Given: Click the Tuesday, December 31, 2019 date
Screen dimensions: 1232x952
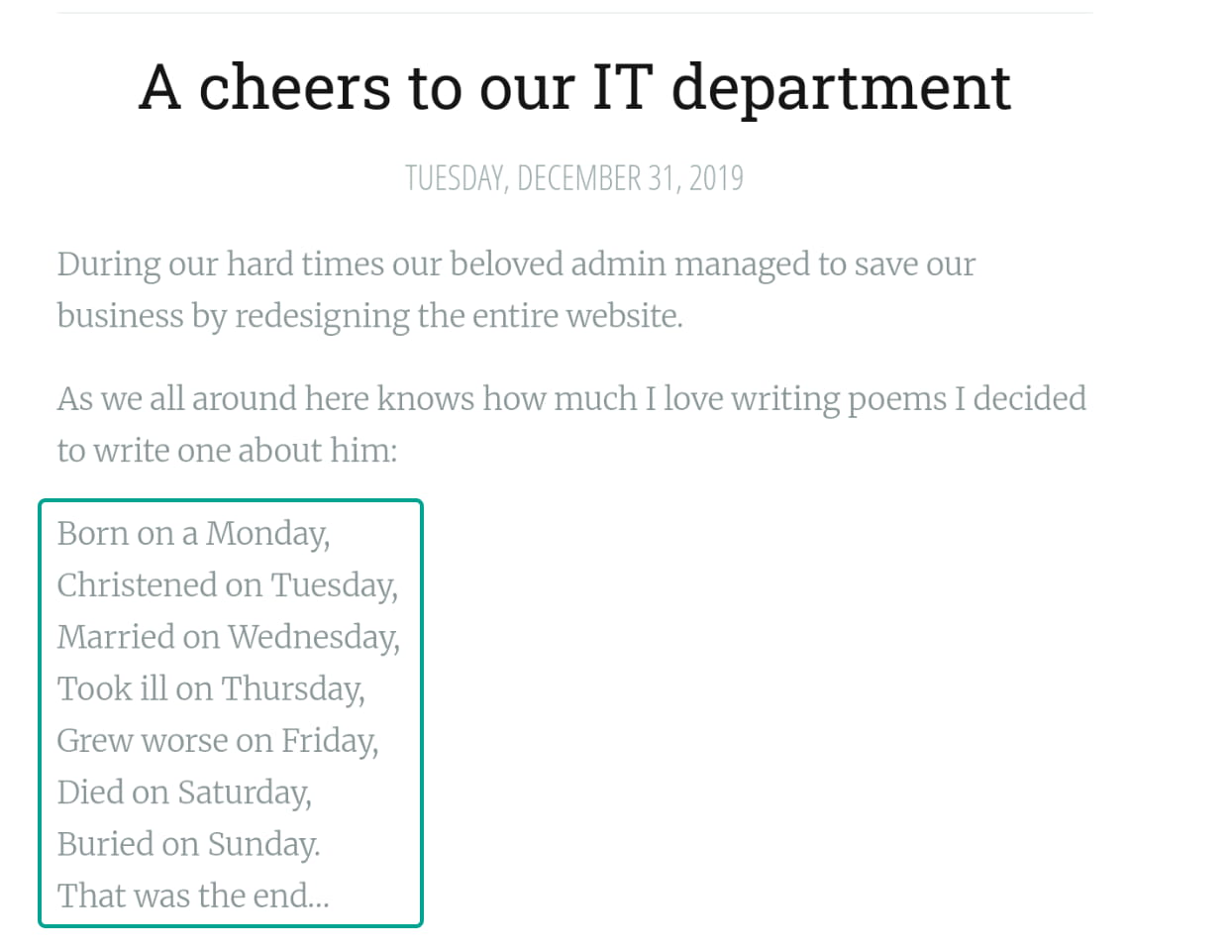Looking at the screenshot, I should (574, 178).
